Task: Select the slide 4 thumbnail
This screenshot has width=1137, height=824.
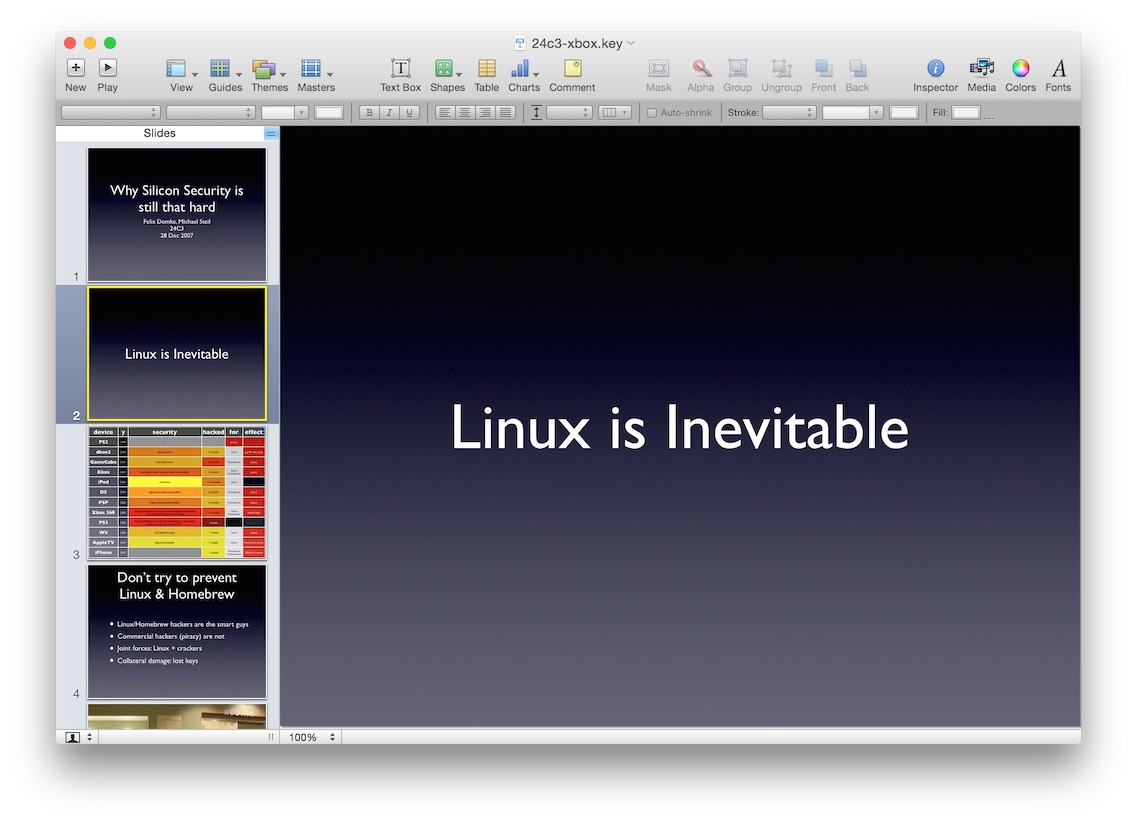Action: 177,631
